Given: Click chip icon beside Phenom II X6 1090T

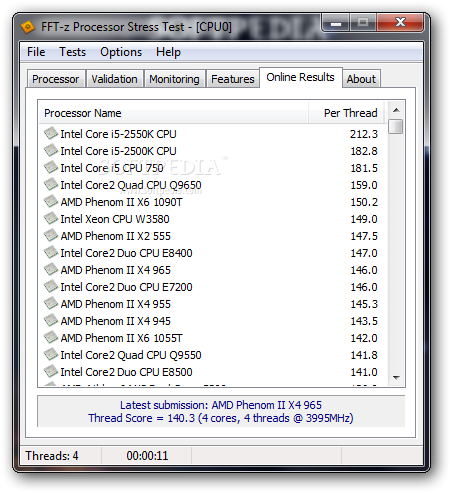Looking at the screenshot, I should pyautogui.click(x=51, y=201).
